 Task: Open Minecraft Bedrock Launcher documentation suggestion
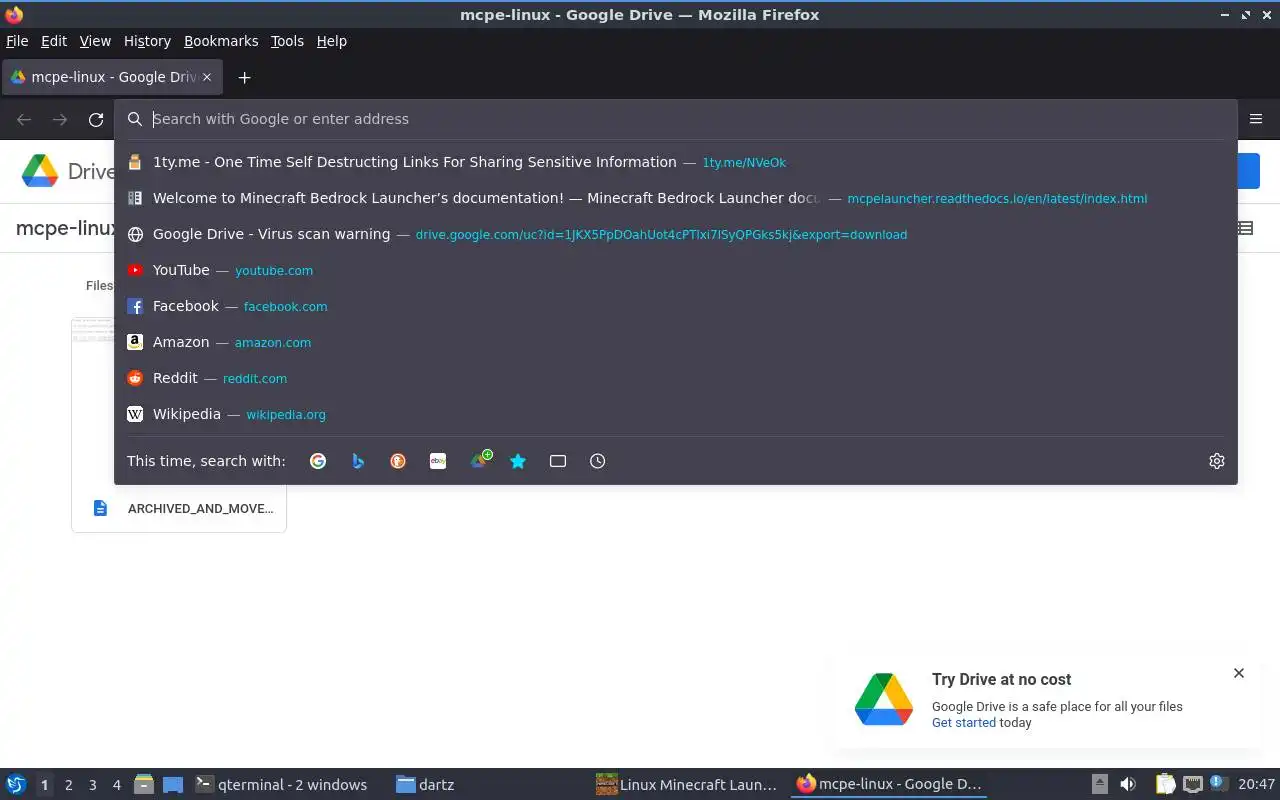coord(676,198)
